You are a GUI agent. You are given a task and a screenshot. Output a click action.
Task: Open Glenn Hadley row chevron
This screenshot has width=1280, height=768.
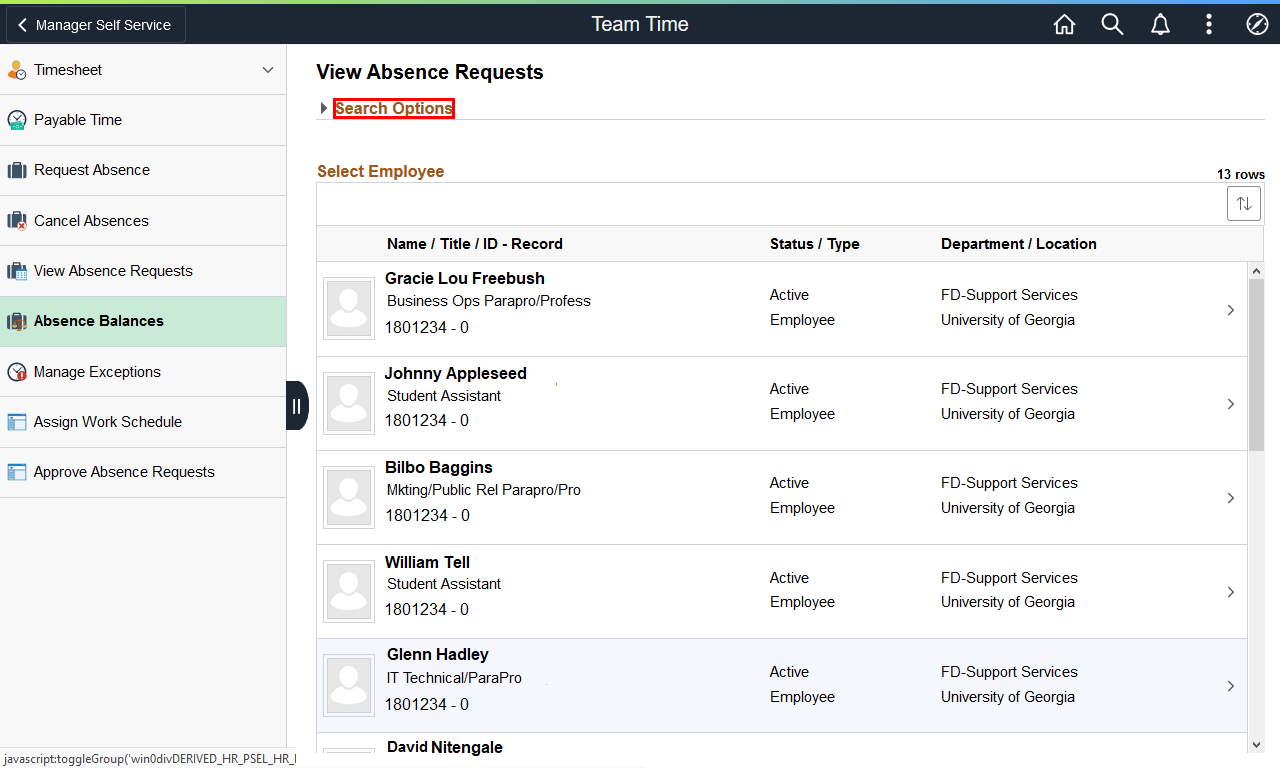click(x=1231, y=686)
